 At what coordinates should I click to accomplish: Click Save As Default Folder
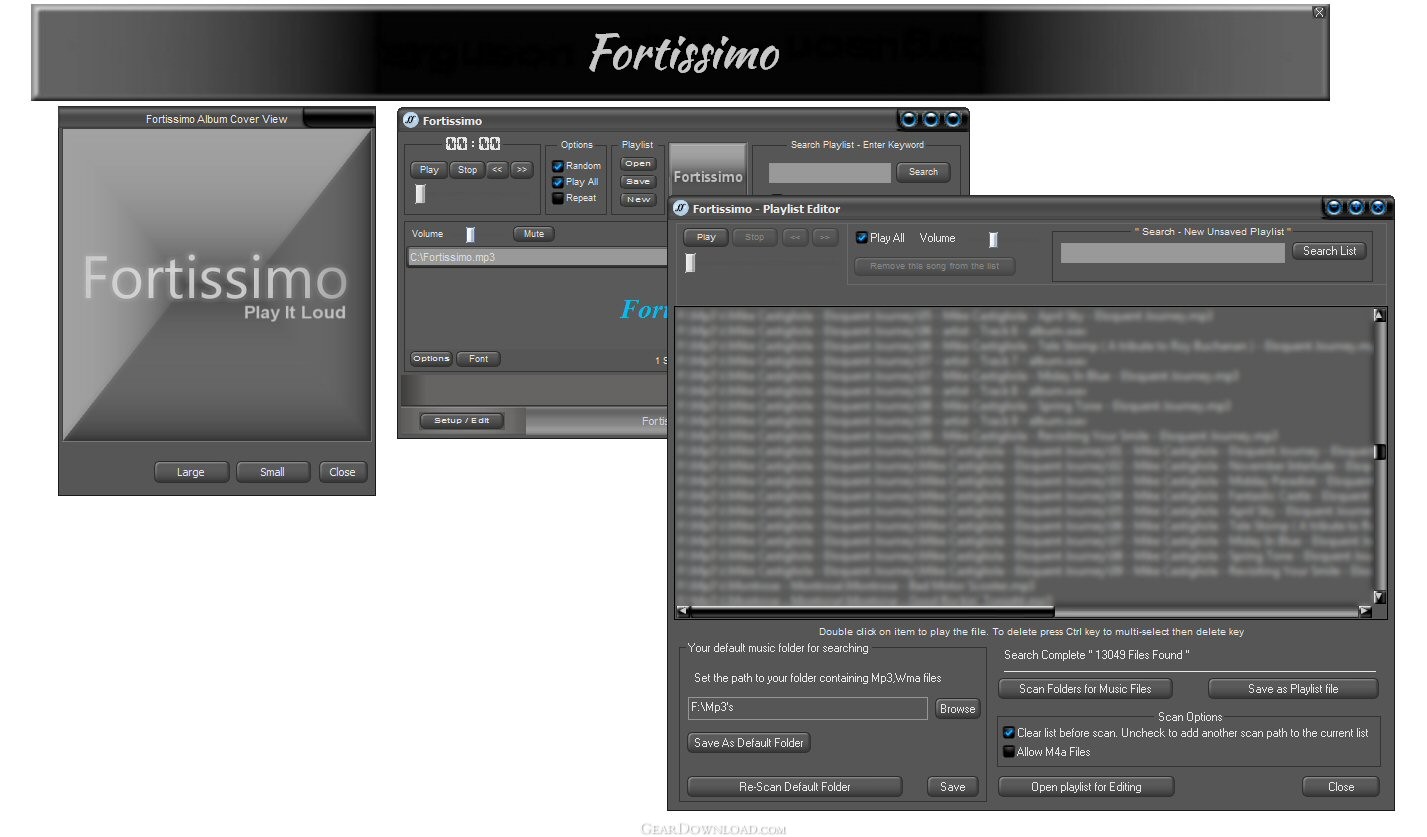point(749,743)
